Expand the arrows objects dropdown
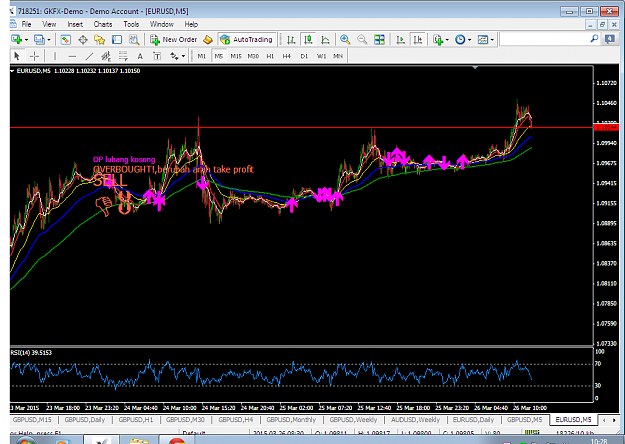 (x=183, y=56)
